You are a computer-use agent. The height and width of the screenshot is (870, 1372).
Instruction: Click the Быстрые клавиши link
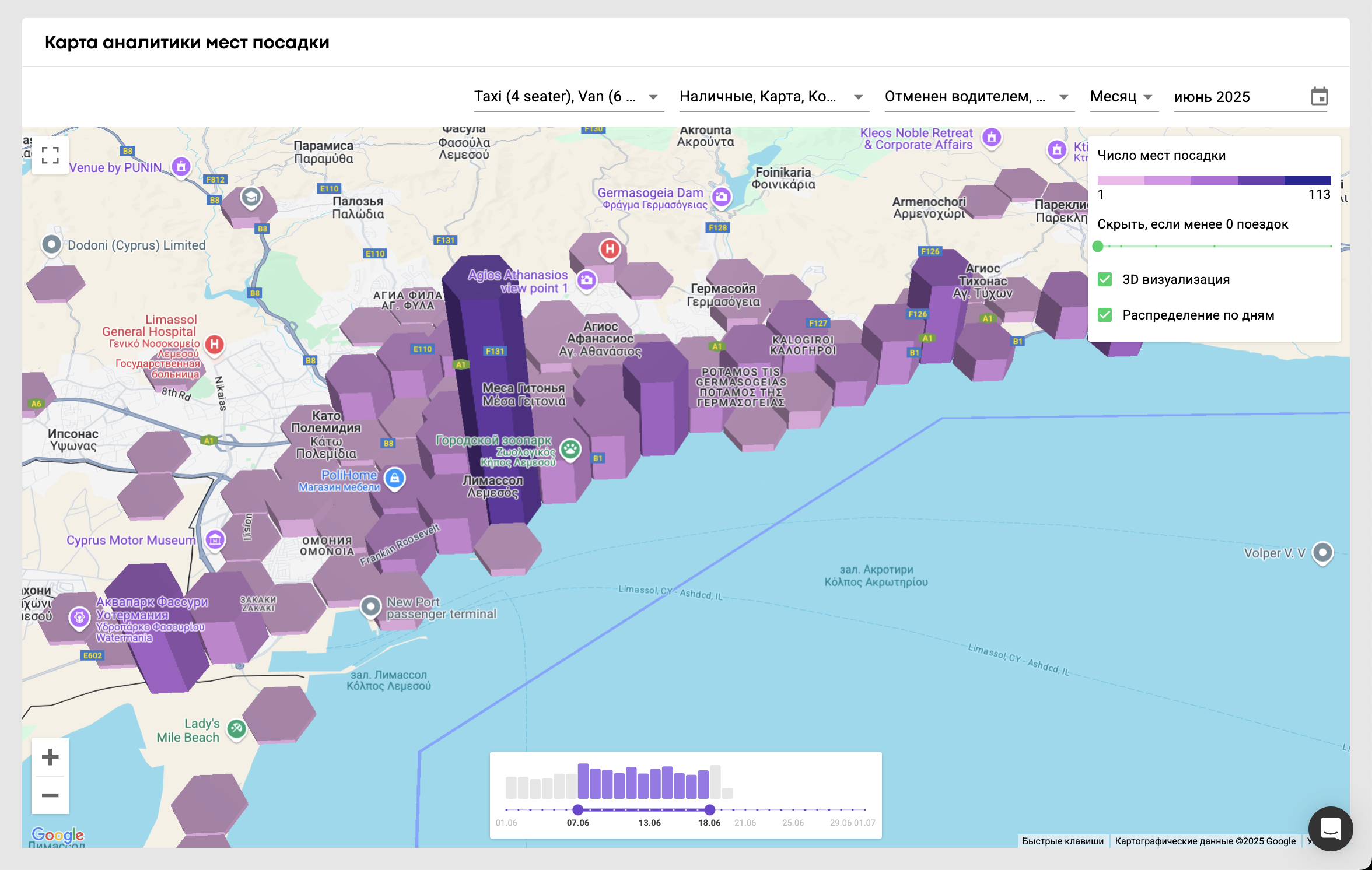1062,841
